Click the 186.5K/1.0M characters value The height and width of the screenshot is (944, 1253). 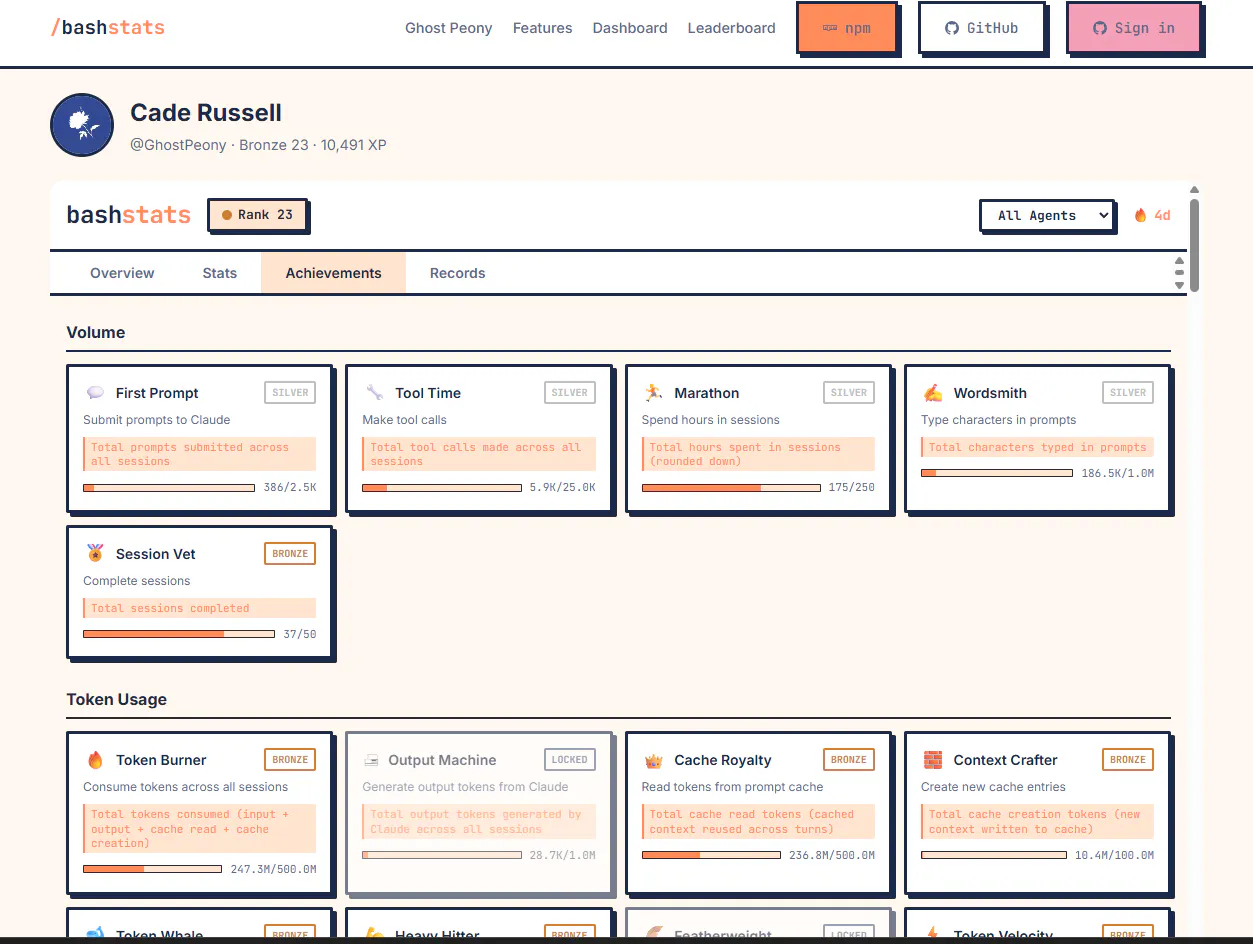(1117, 473)
